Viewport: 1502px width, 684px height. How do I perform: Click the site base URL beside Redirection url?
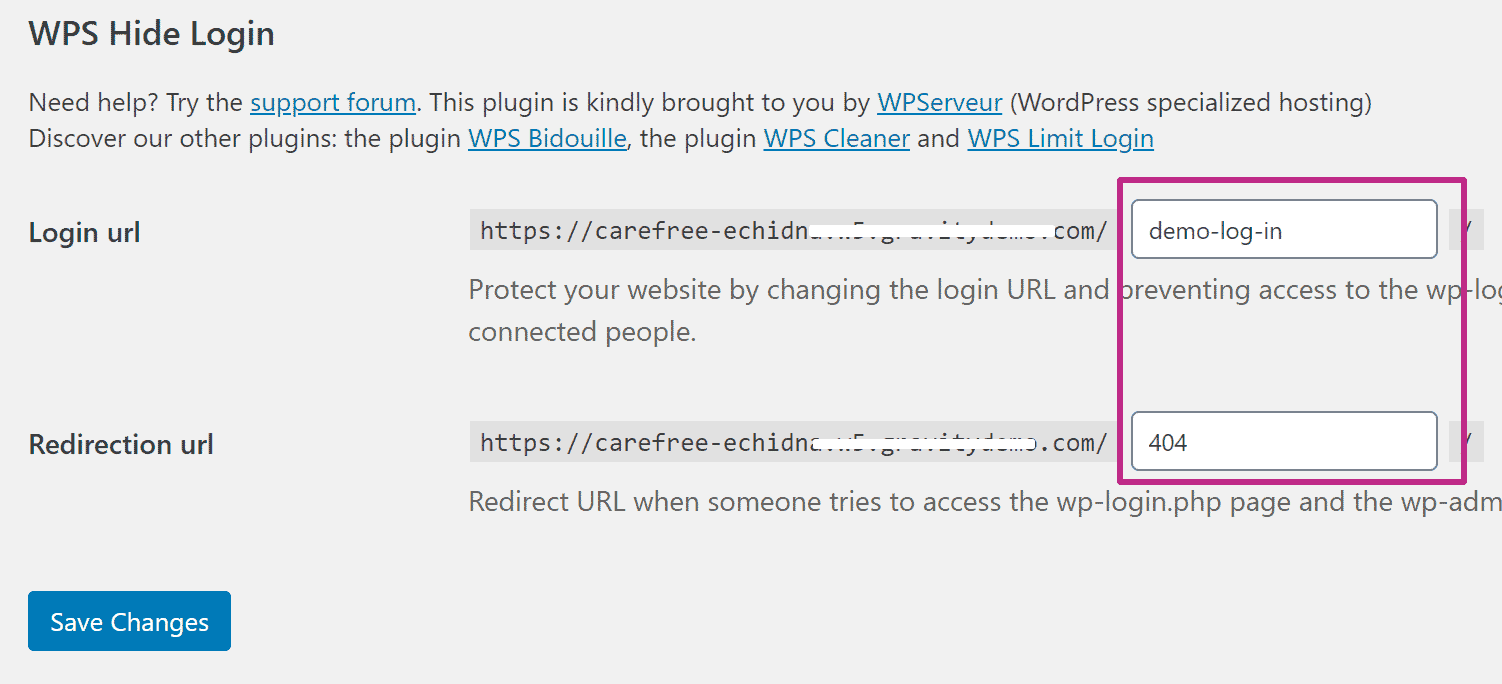793,441
